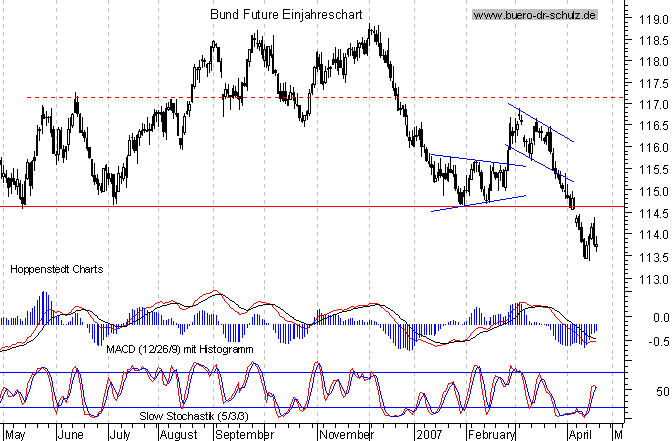Select the September label on time axis

243,436
